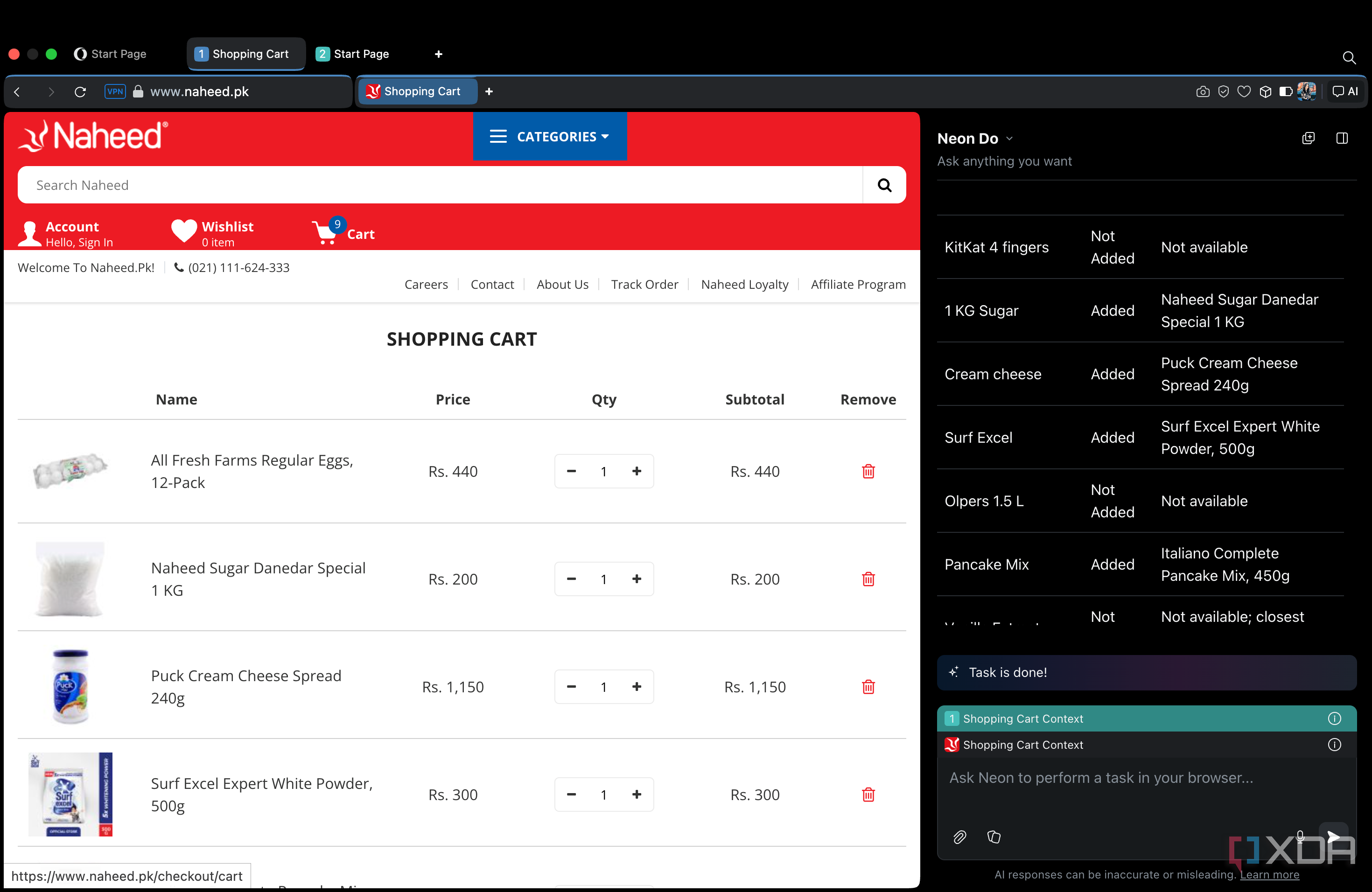The height and width of the screenshot is (892, 1372).
Task: Decrease quantity of Surf Excel Powder
Action: [x=571, y=794]
